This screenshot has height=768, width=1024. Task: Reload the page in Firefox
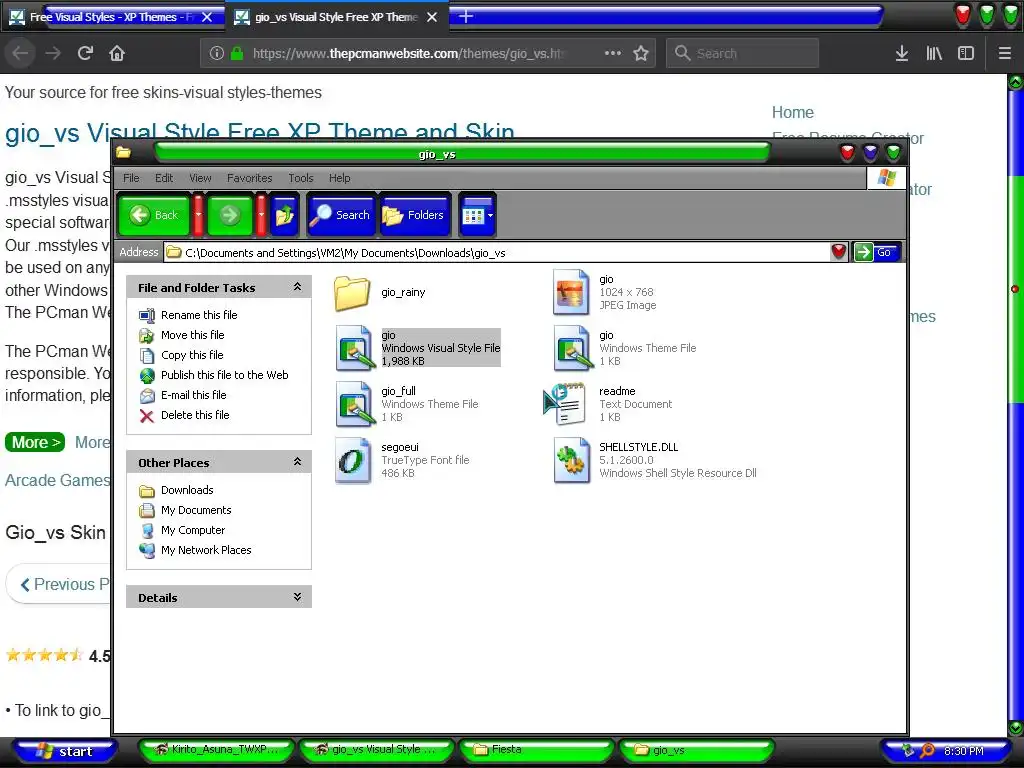tap(85, 53)
